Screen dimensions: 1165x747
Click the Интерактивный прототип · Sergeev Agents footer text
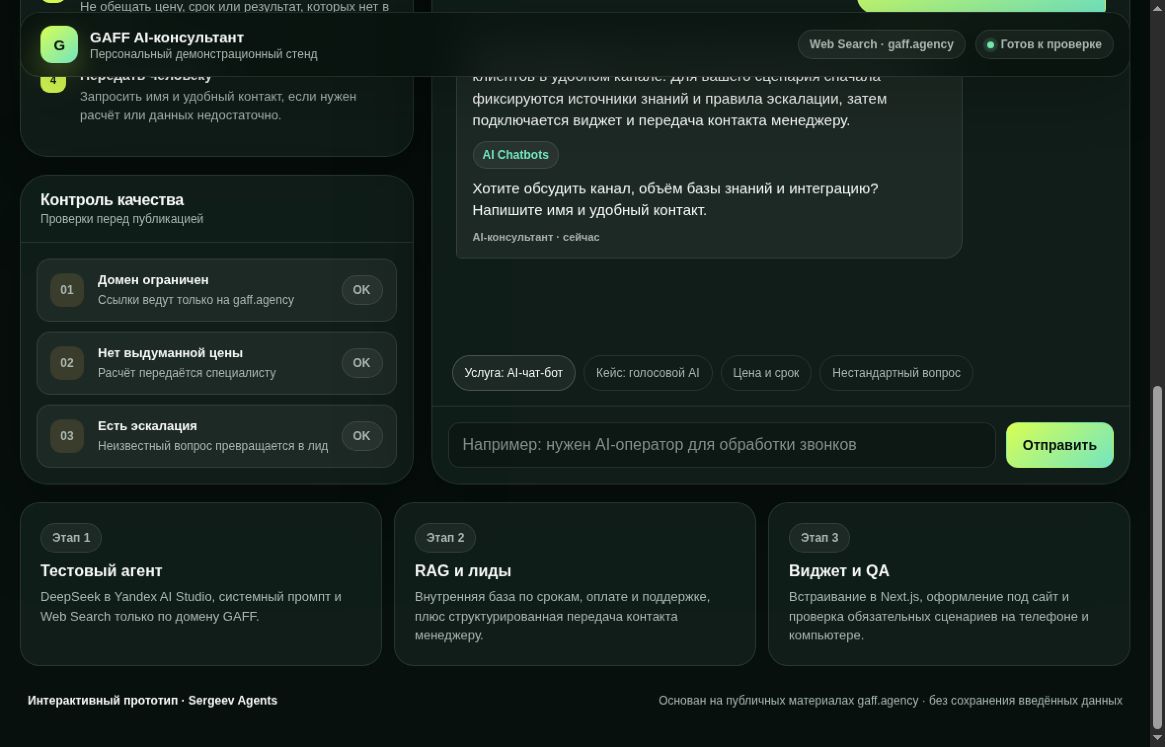152,700
